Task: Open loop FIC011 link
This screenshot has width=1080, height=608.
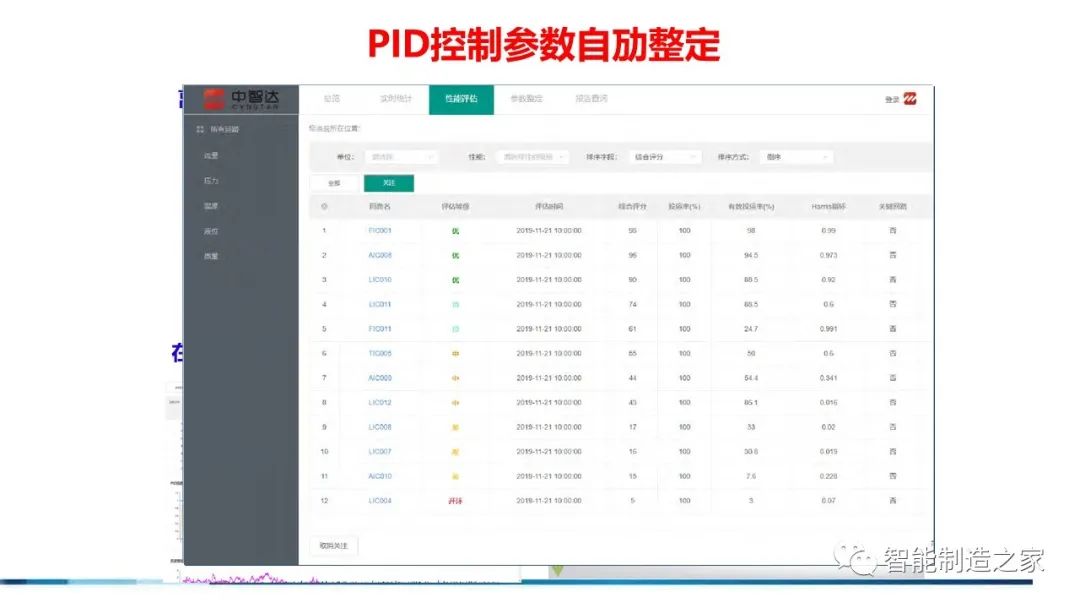Action: tap(380, 329)
